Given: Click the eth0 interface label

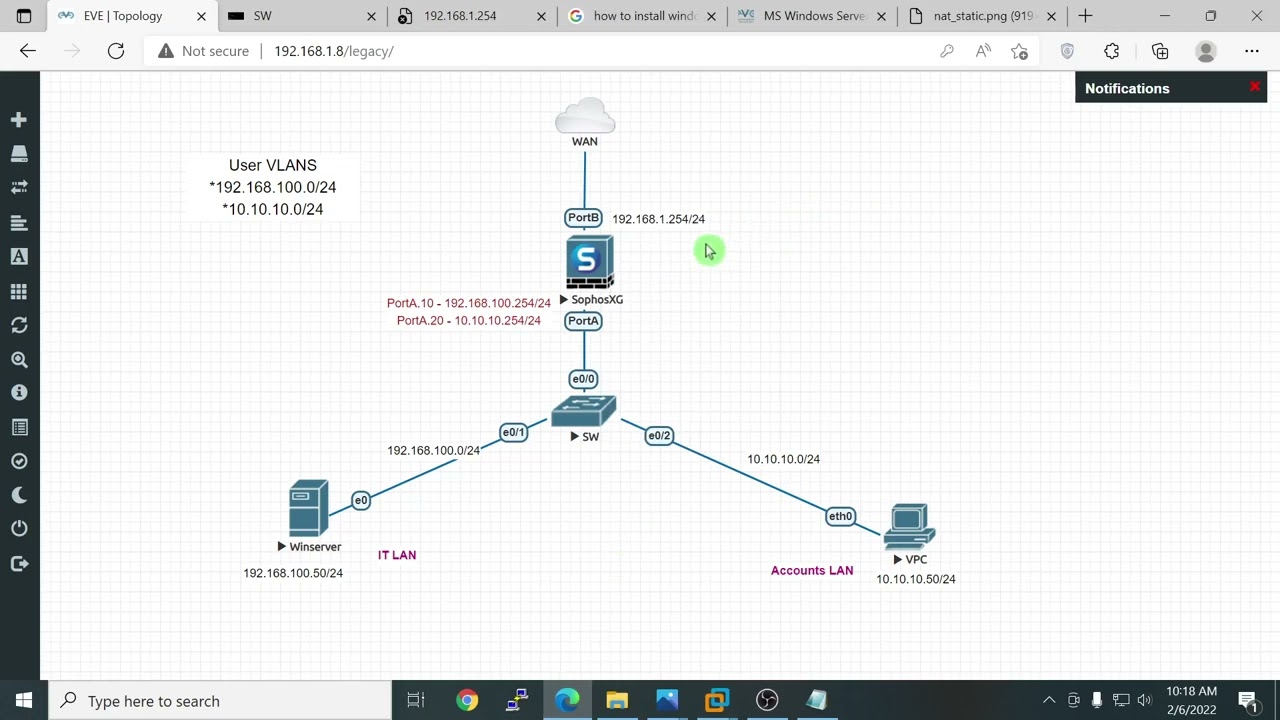Looking at the screenshot, I should [x=840, y=516].
